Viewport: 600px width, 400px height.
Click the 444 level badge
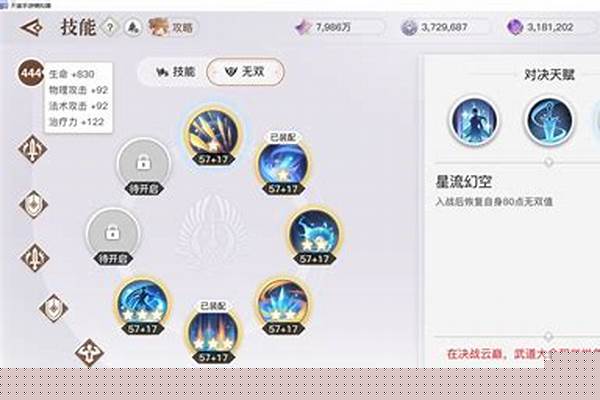click(x=31, y=72)
